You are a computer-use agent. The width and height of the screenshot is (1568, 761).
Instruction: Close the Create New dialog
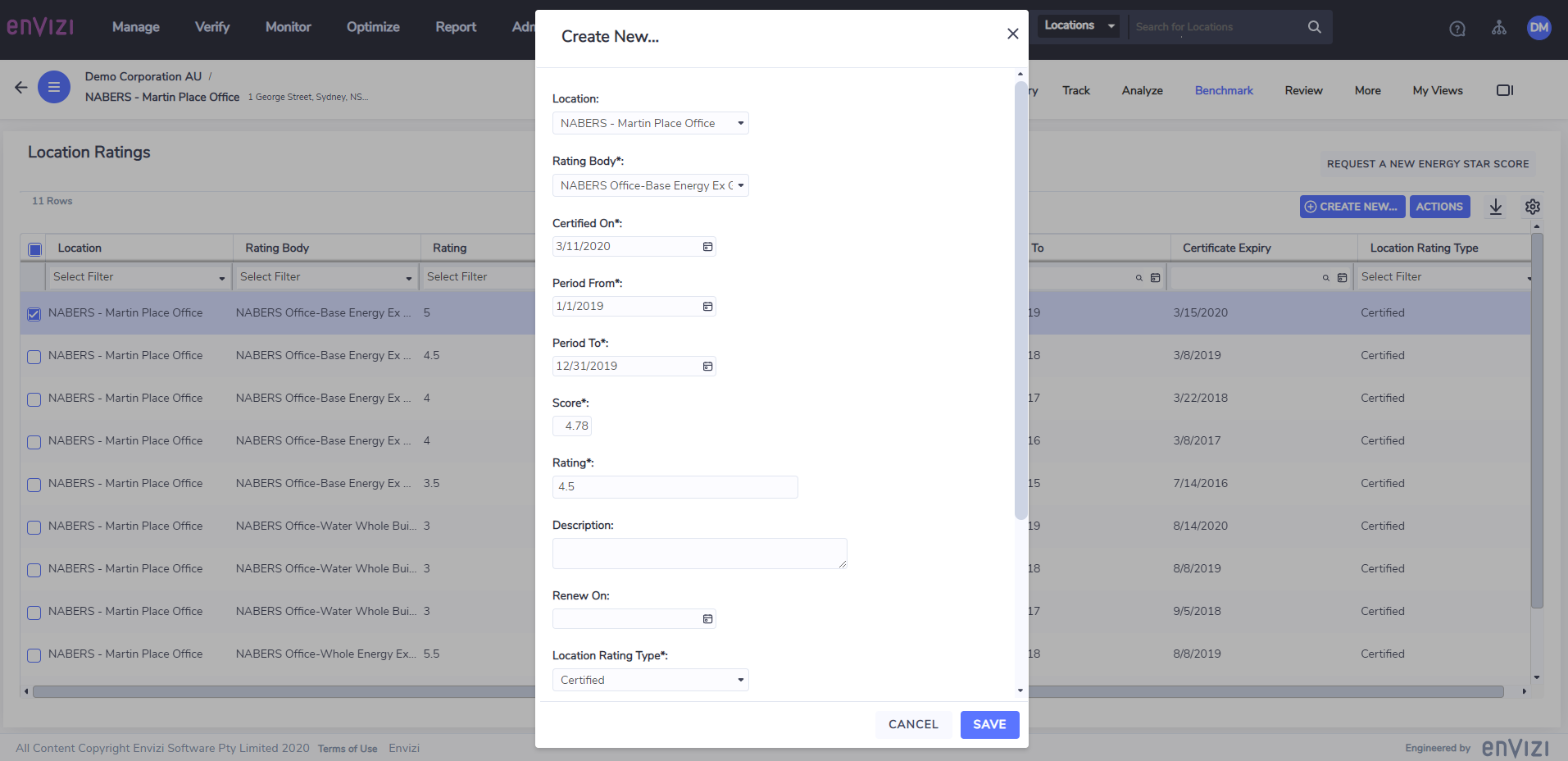tap(1013, 34)
